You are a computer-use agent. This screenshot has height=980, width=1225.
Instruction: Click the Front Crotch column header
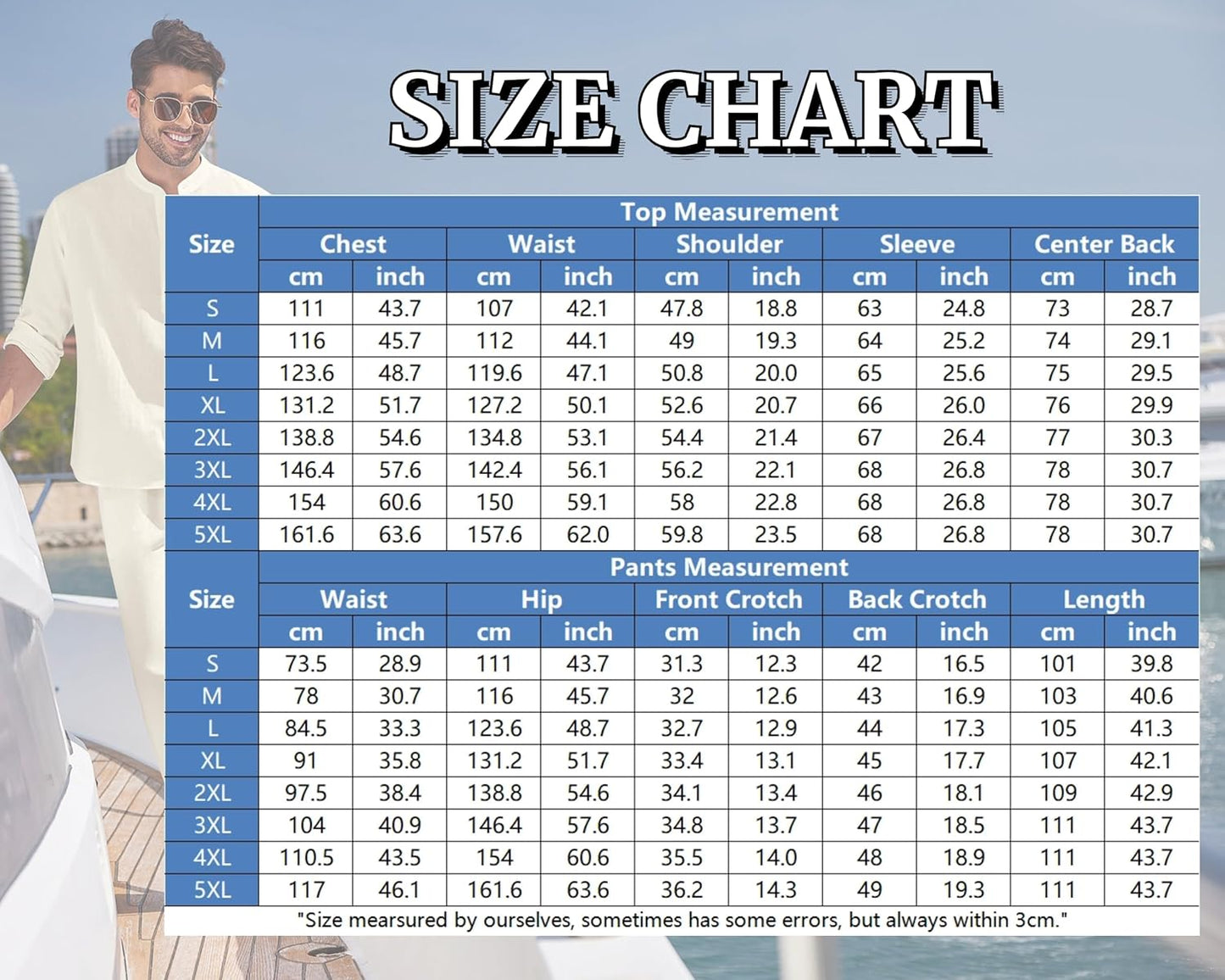(728, 599)
